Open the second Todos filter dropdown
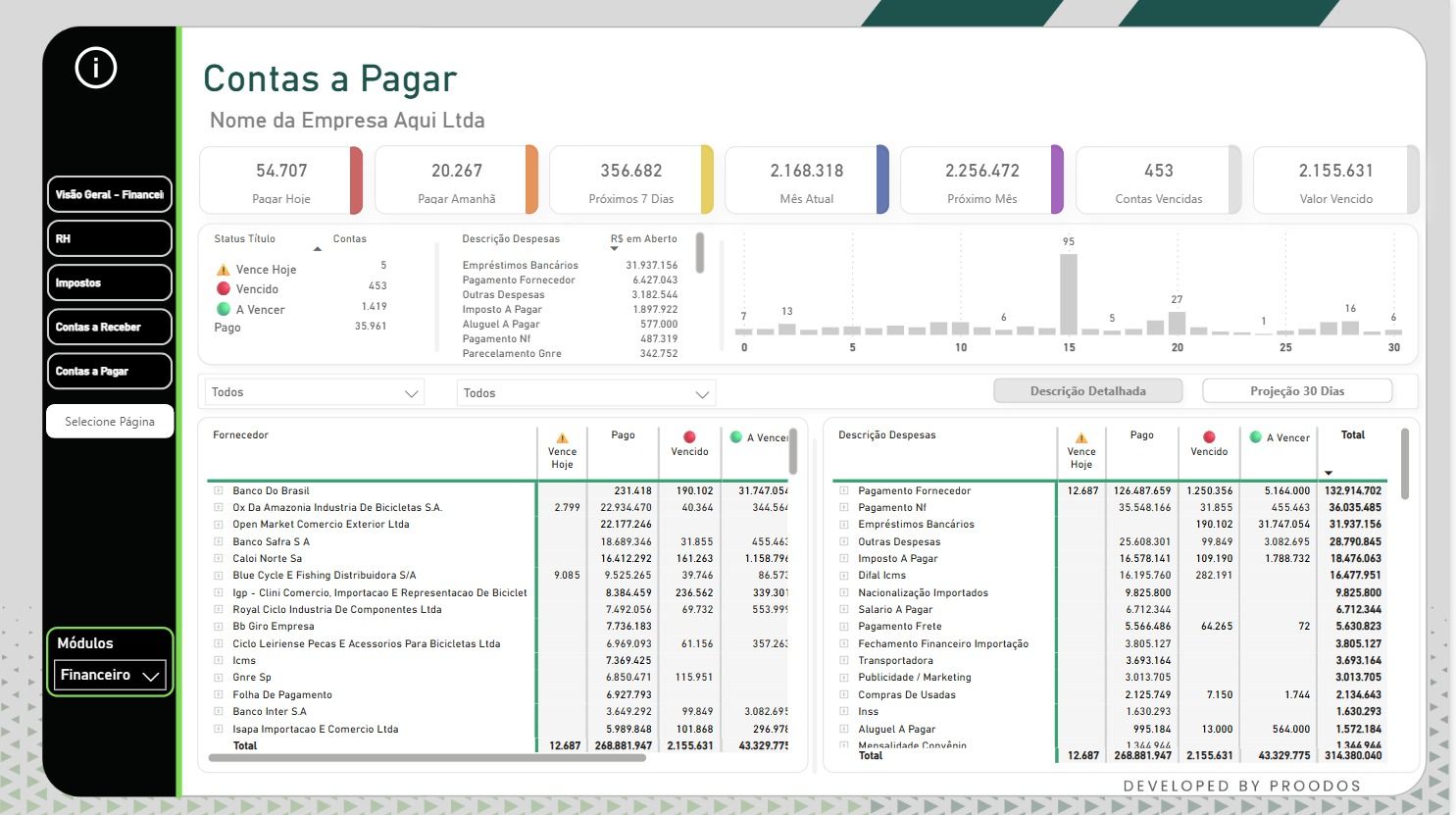The width and height of the screenshot is (1456, 815). [586, 393]
